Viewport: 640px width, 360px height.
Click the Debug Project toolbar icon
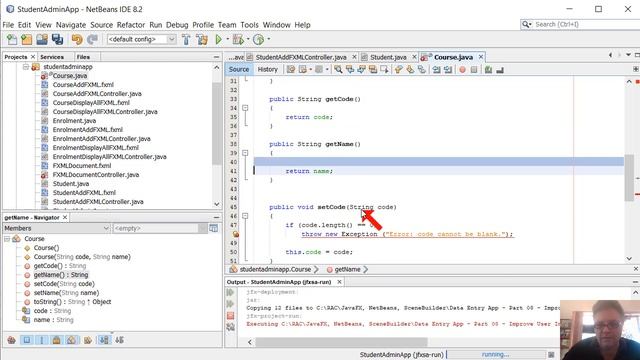pyautogui.click(x=238, y=40)
